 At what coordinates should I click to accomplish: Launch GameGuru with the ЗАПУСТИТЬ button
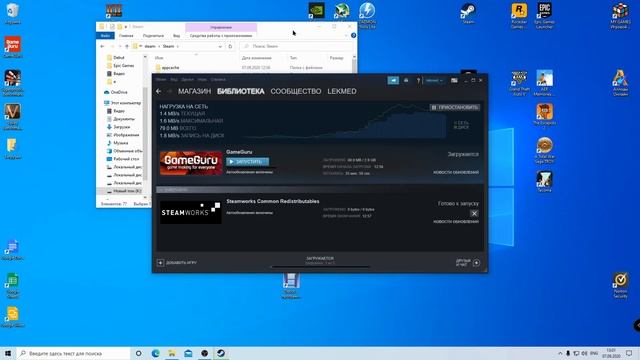247,162
